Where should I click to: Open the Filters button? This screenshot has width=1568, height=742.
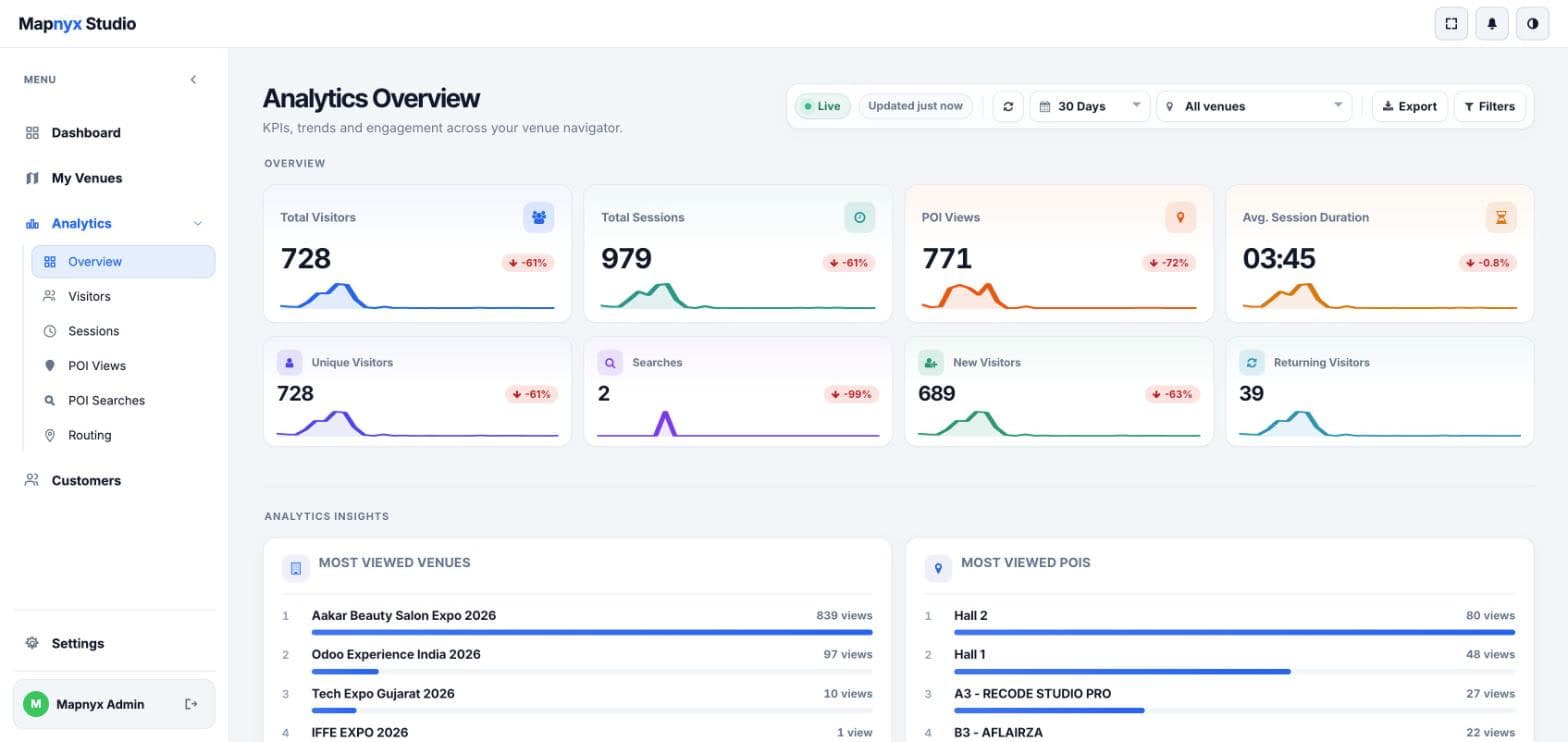pos(1490,106)
